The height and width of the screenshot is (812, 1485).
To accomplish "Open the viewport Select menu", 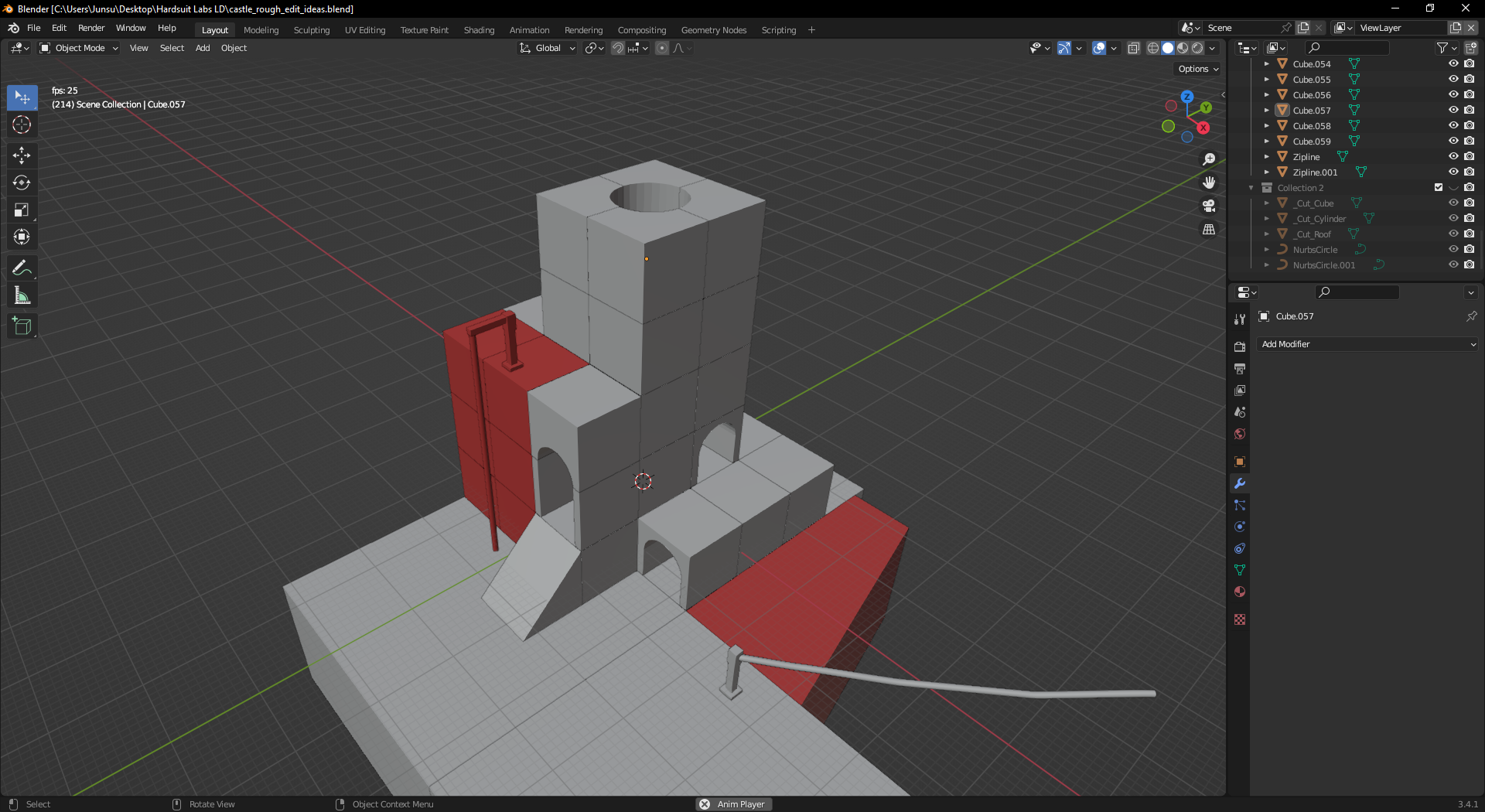I will pos(172,48).
